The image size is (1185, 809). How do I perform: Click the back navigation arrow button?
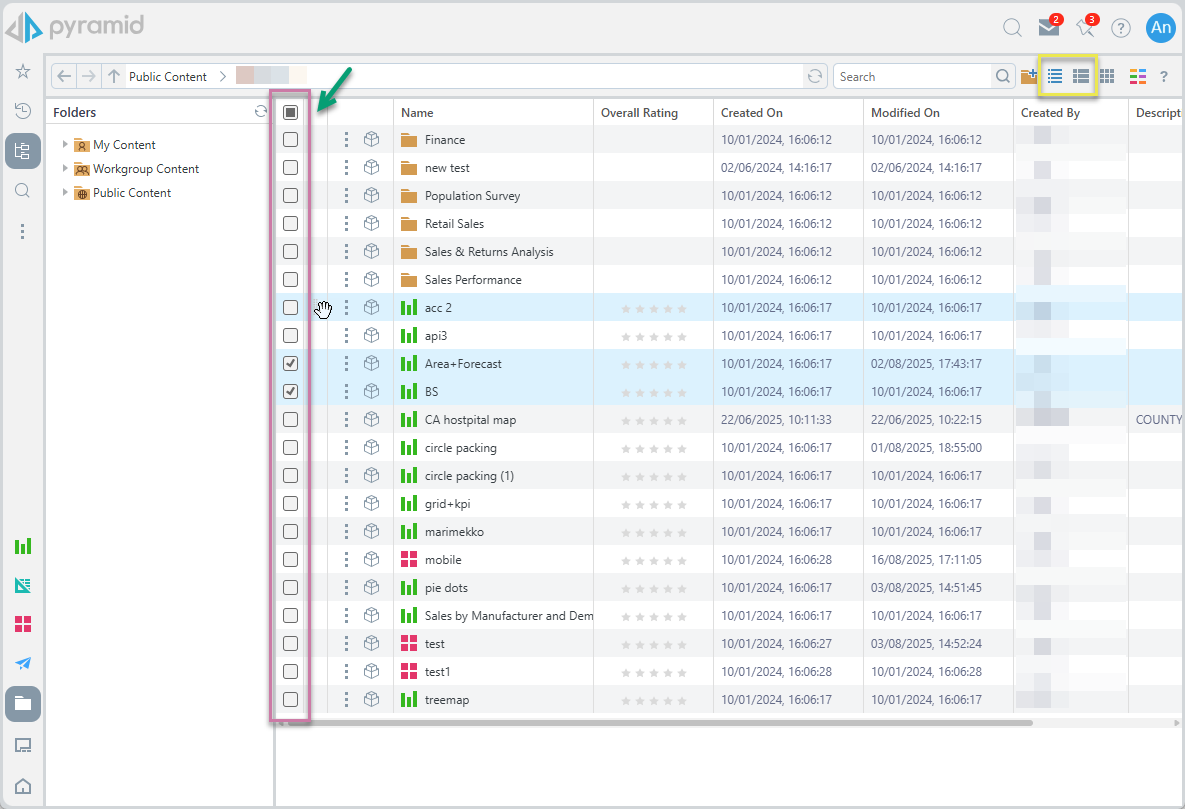(x=64, y=76)
